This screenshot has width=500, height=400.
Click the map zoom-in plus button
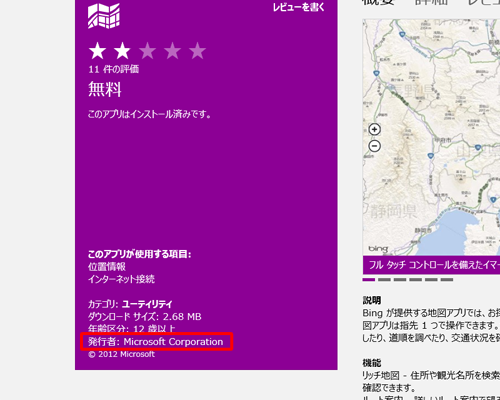click(374, 129)
